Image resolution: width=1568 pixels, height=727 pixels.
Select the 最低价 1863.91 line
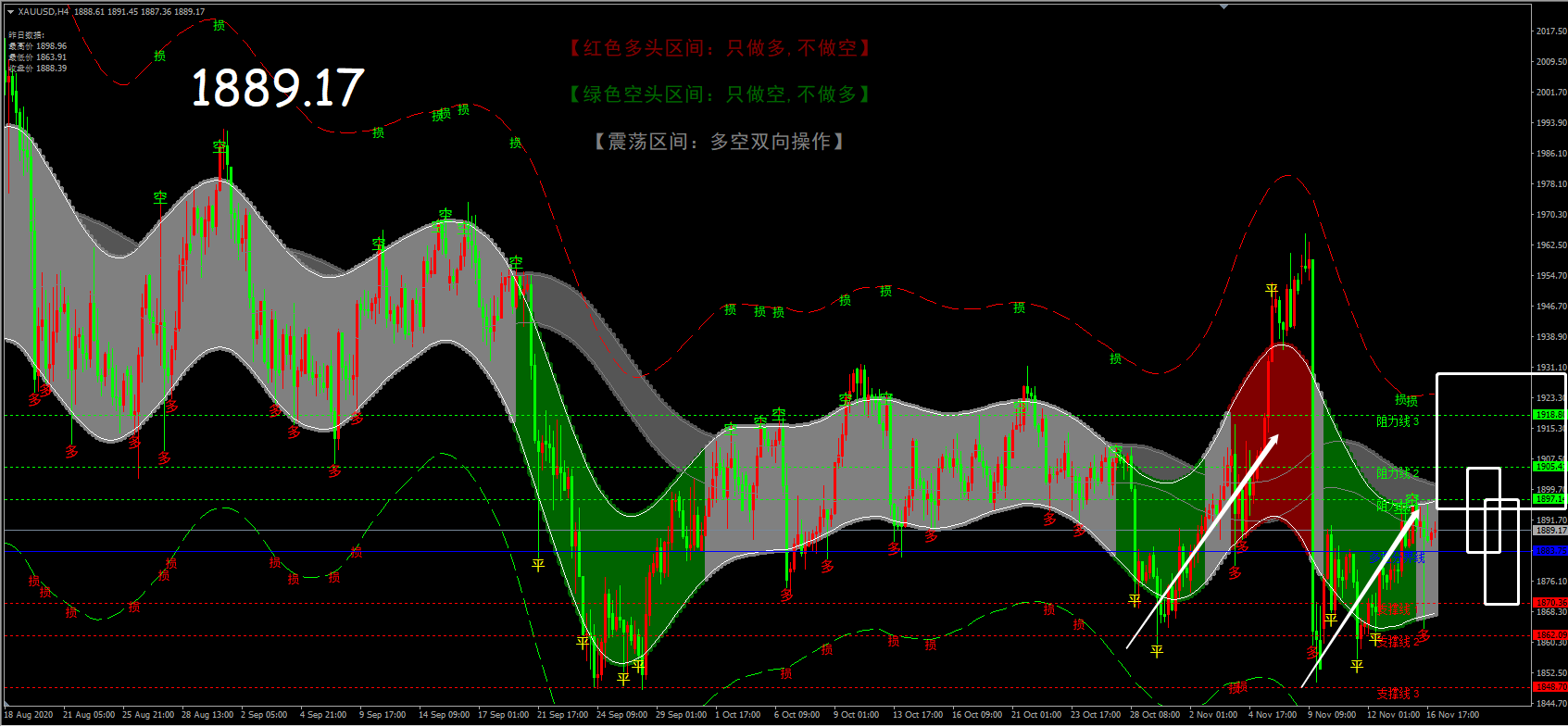point(38,57)
